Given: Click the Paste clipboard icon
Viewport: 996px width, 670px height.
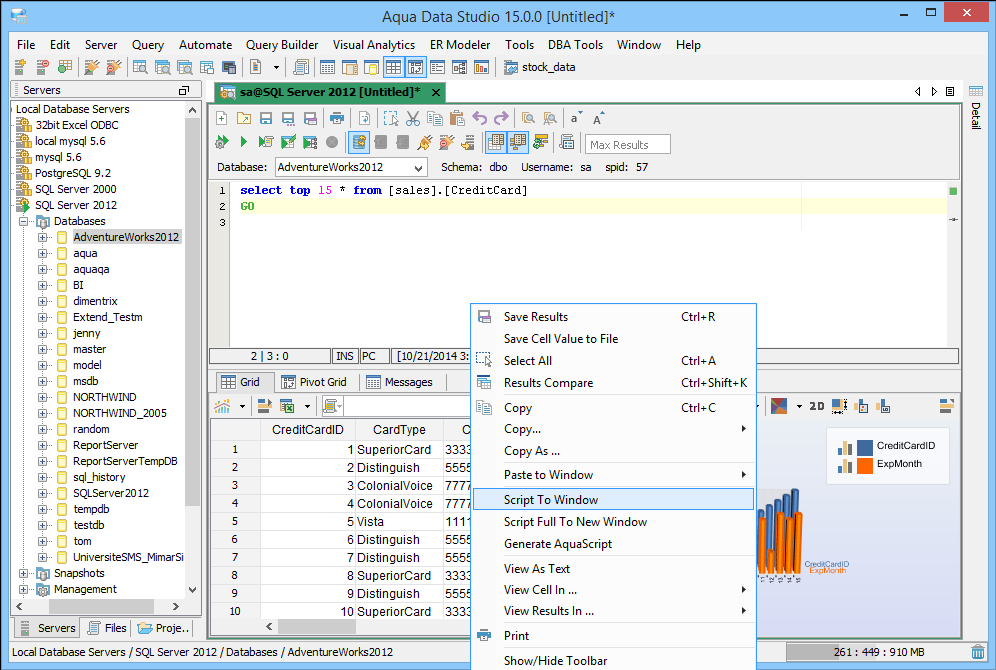Looking at the screenshot, I should [x=455, y=118].
